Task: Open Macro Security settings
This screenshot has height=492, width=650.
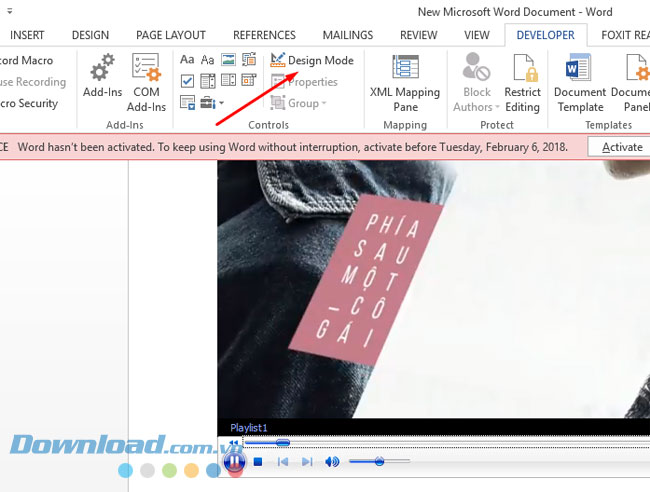Action: click(x=29, y=103)
